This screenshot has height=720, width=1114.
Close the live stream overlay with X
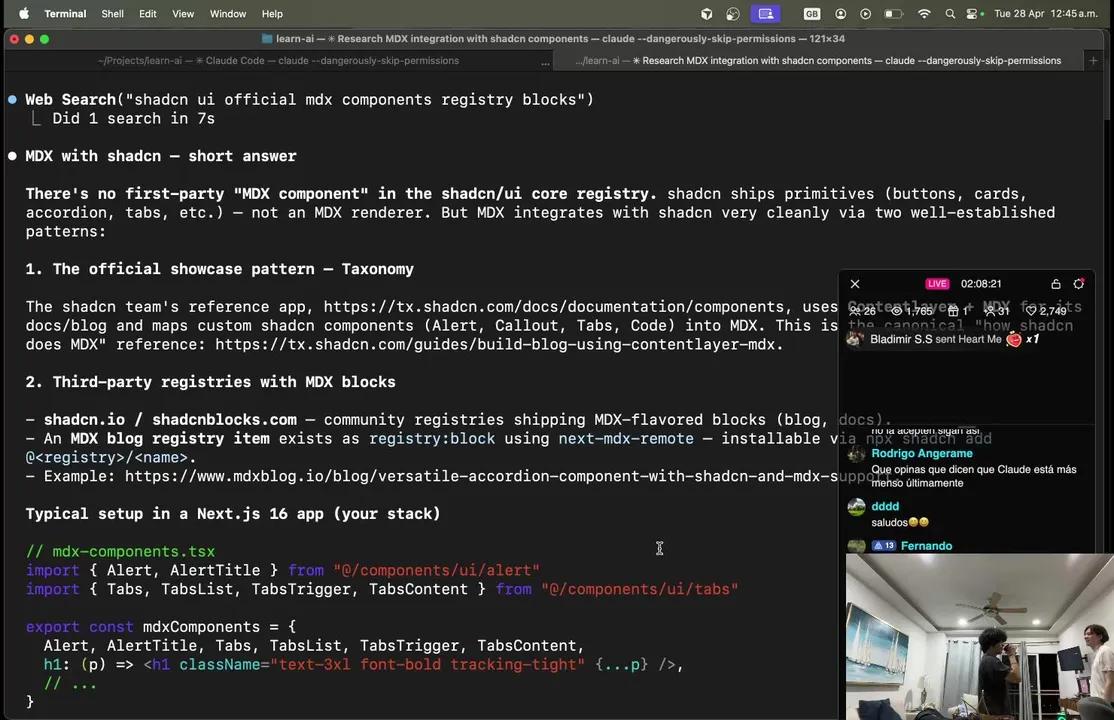pyautogui.click(x=855, y=284)
